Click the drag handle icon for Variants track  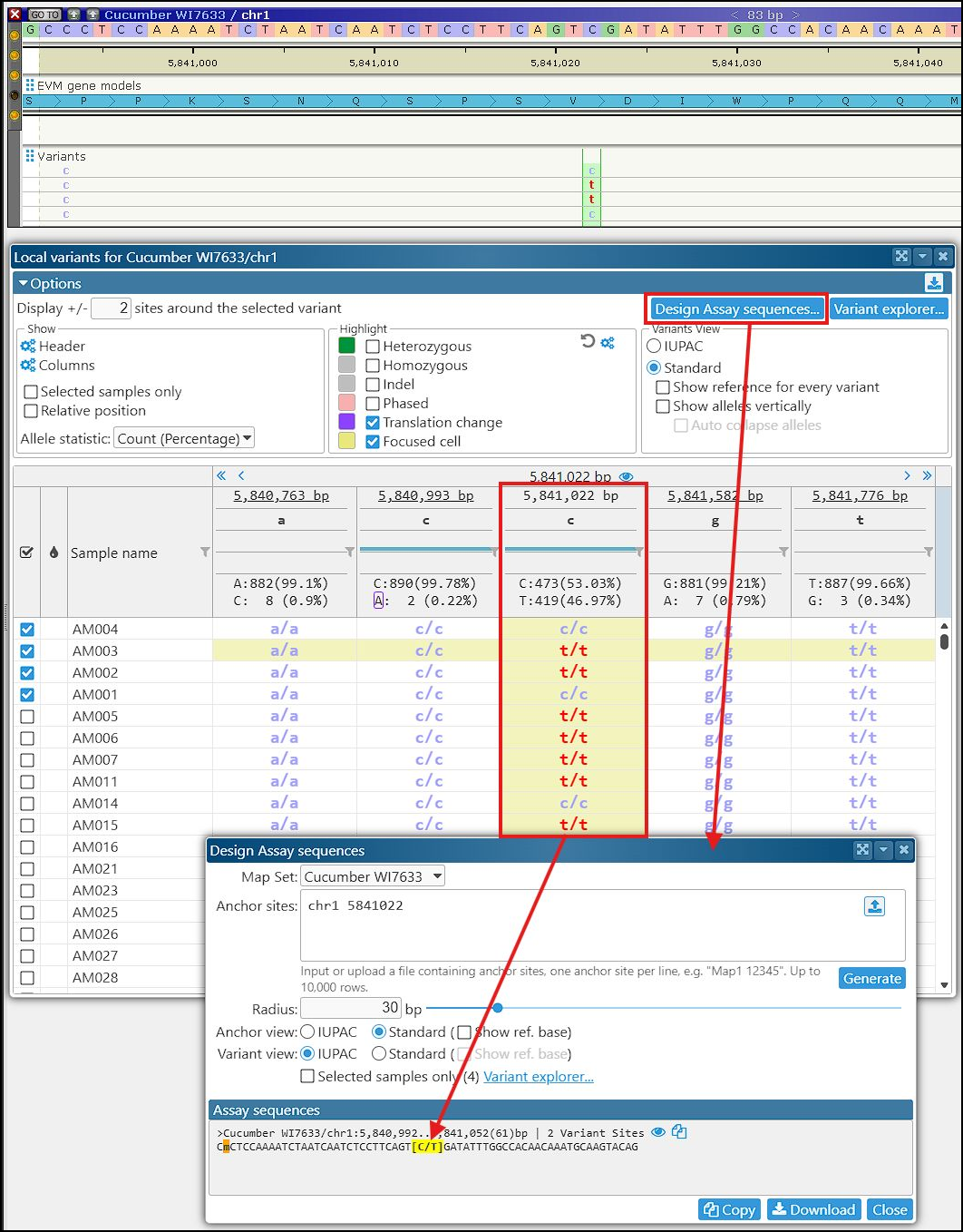pyautogui.click(x=30, y=156)
